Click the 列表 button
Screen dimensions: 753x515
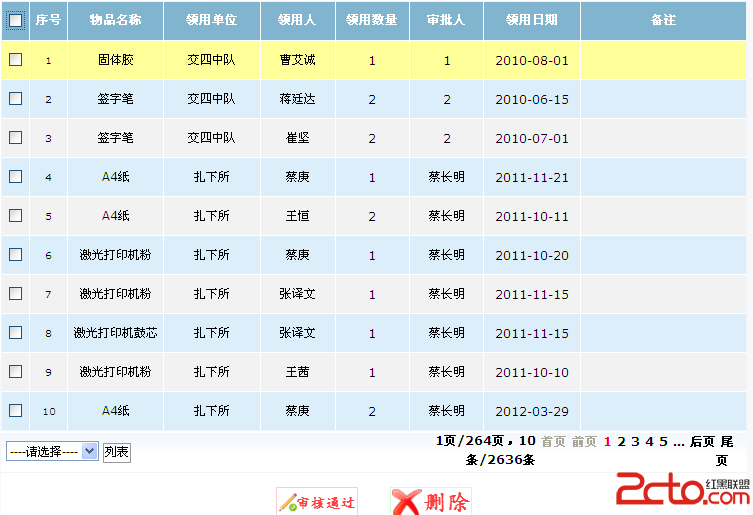pos(117,452)
